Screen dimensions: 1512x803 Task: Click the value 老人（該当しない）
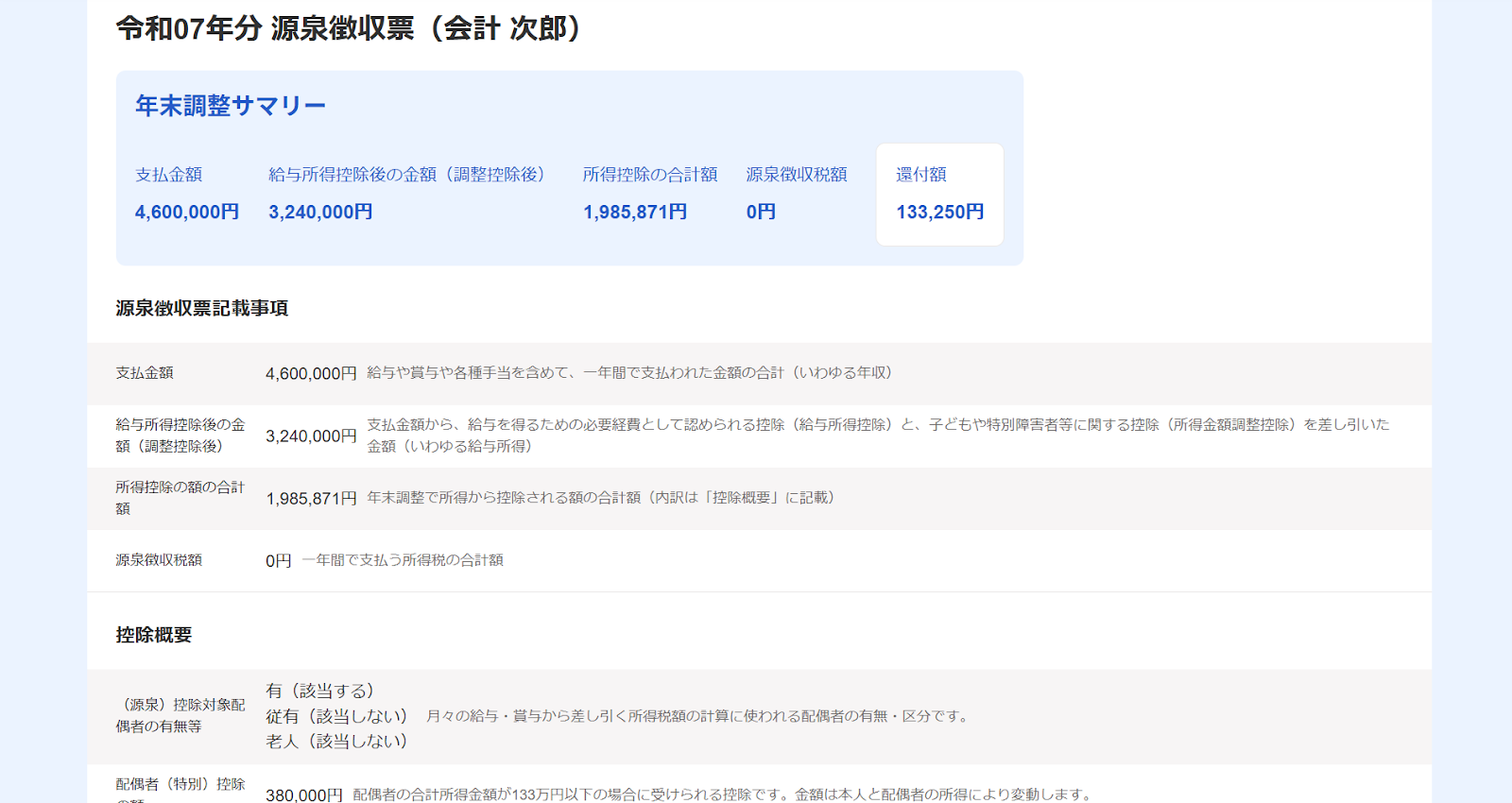pyautogui.click(x=339, y=742)
